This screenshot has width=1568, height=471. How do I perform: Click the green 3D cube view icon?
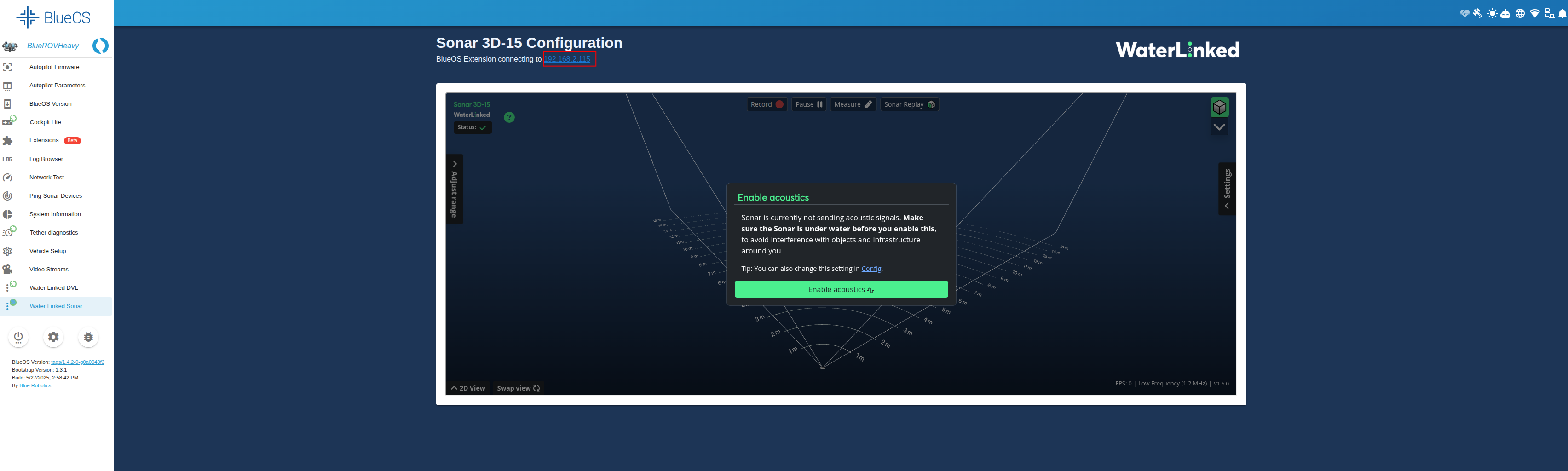pyautogui.click(x=1219, y=107)
